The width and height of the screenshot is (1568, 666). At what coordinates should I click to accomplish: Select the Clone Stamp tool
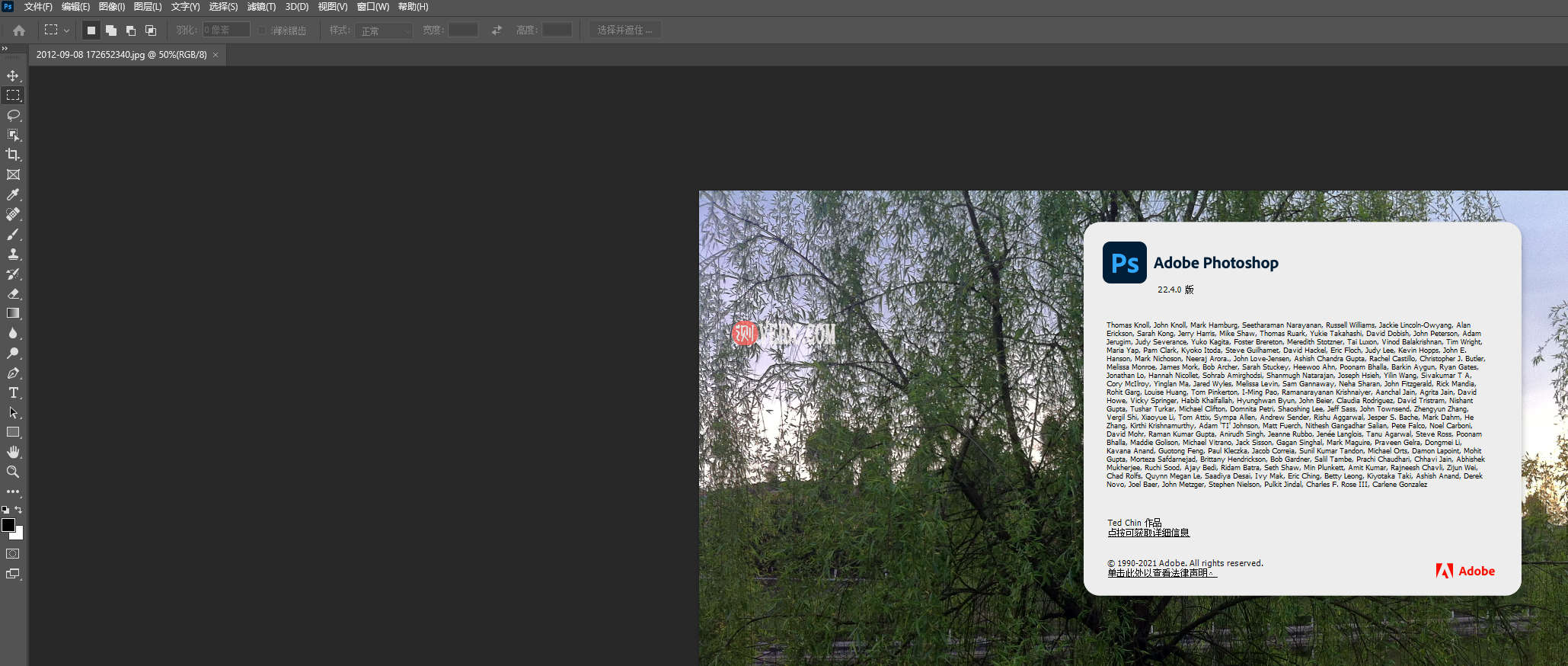click(13, 254)
